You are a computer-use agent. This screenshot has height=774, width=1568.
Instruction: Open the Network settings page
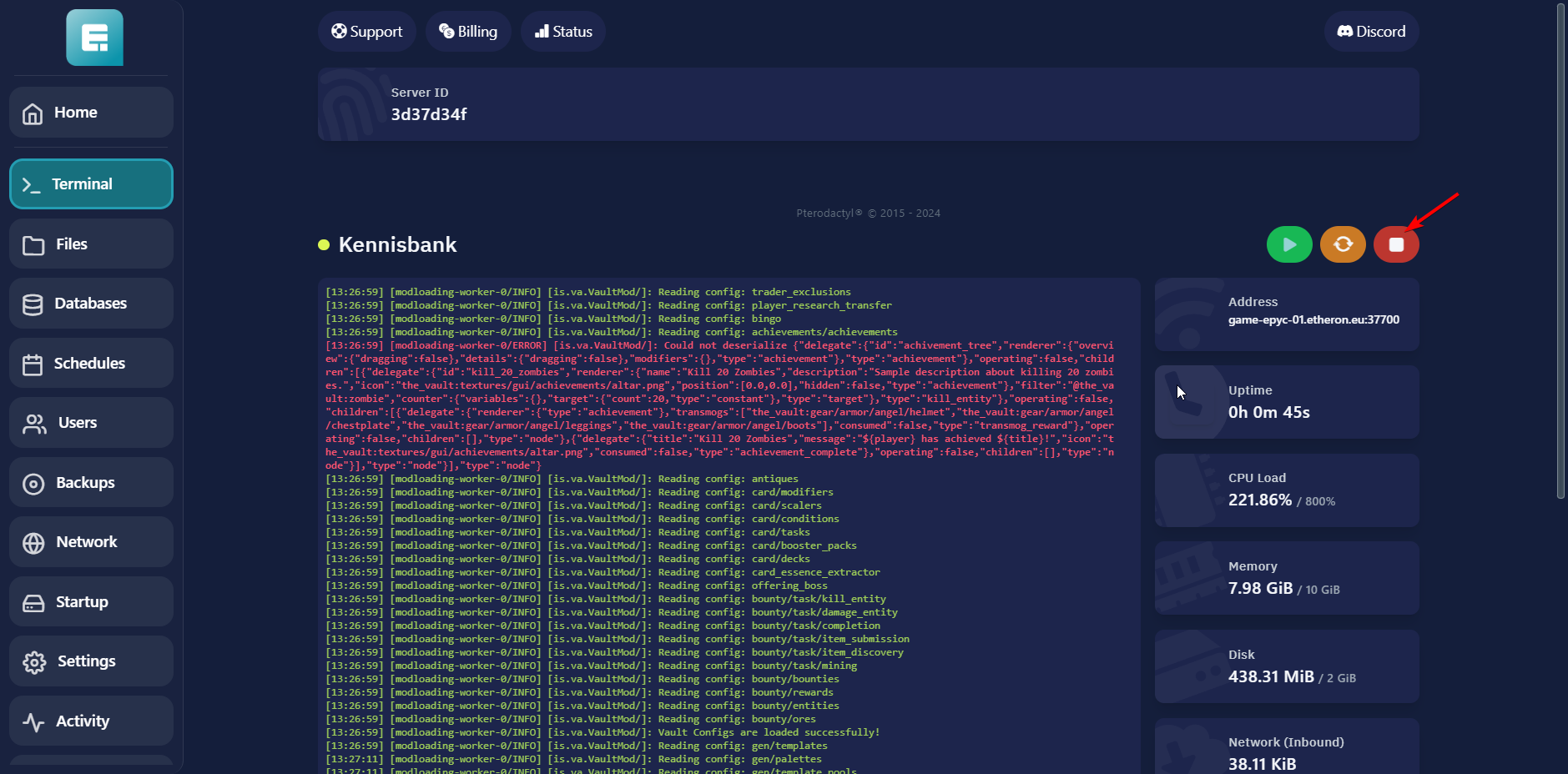coord(91,542)
